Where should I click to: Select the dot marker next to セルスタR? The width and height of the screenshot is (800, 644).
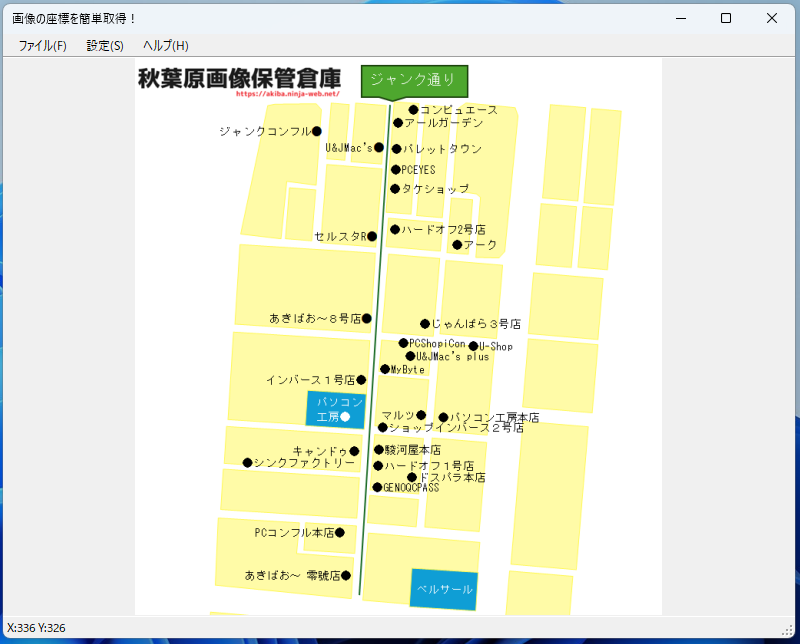tap(372, 237)
